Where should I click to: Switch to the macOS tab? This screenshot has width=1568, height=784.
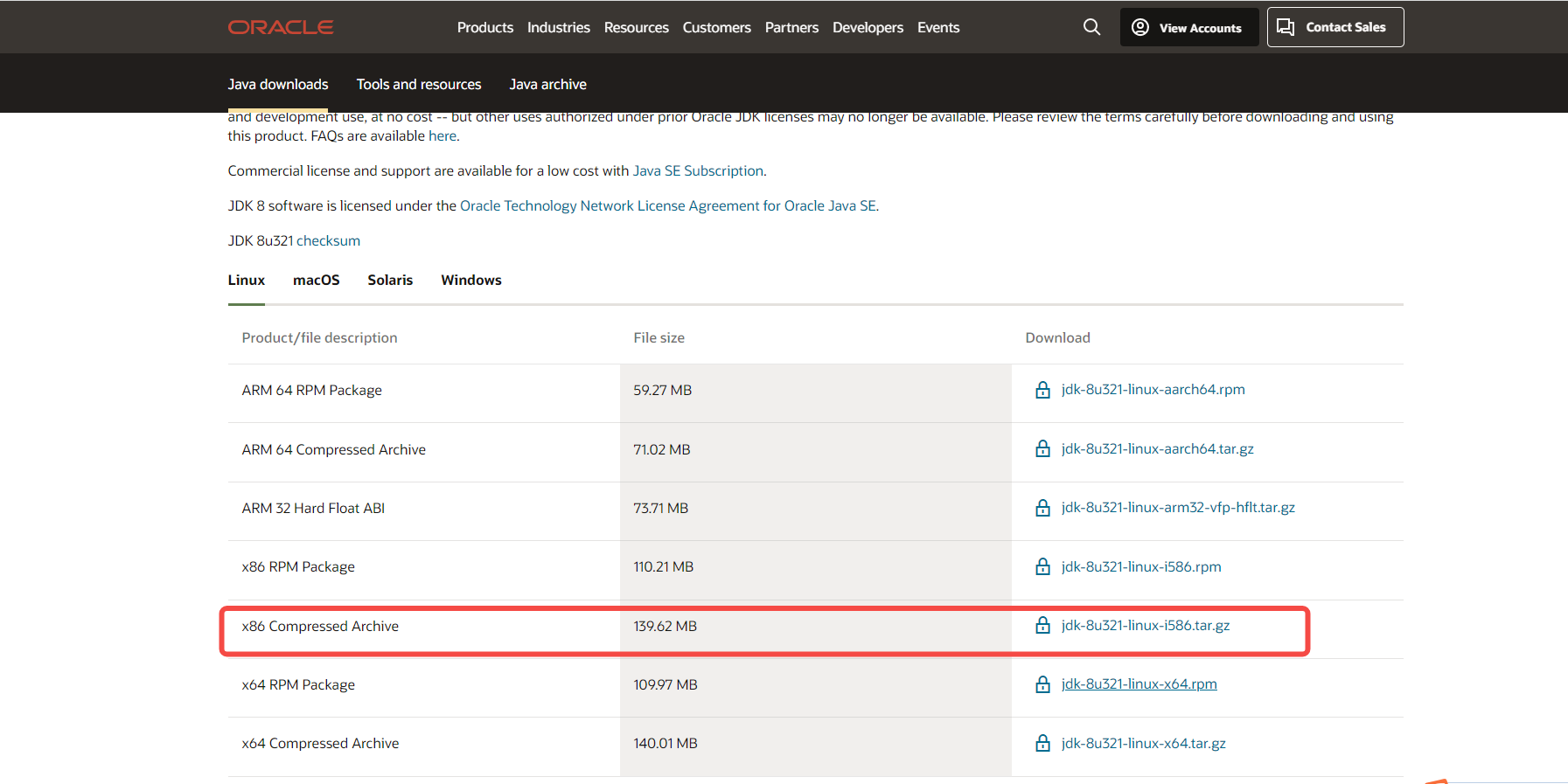tap(317, 280)
